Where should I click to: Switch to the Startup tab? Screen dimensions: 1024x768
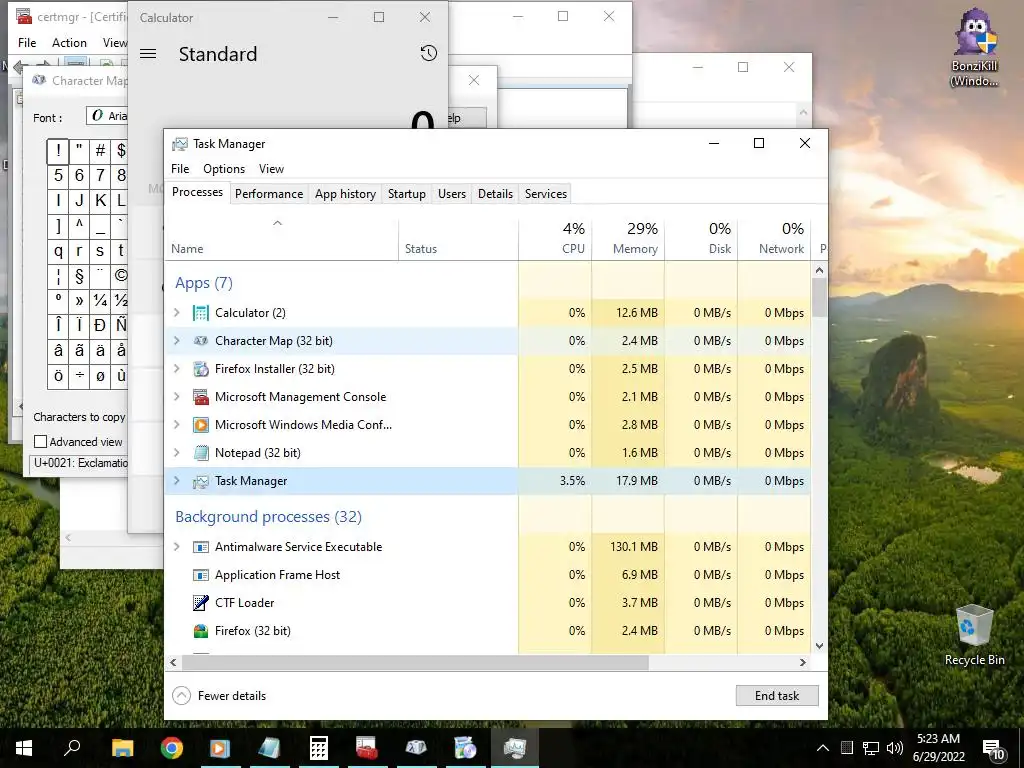(406, 194)
